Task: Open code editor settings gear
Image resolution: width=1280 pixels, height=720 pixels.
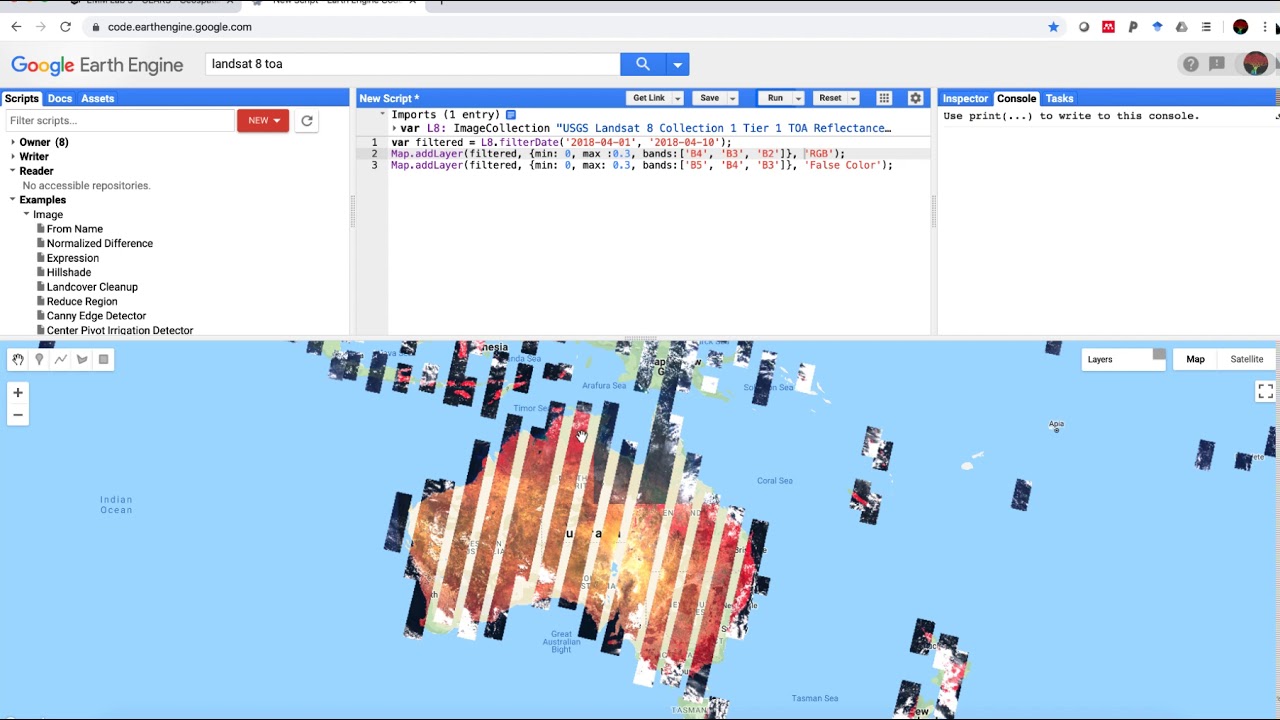Action: click(915, 98)
